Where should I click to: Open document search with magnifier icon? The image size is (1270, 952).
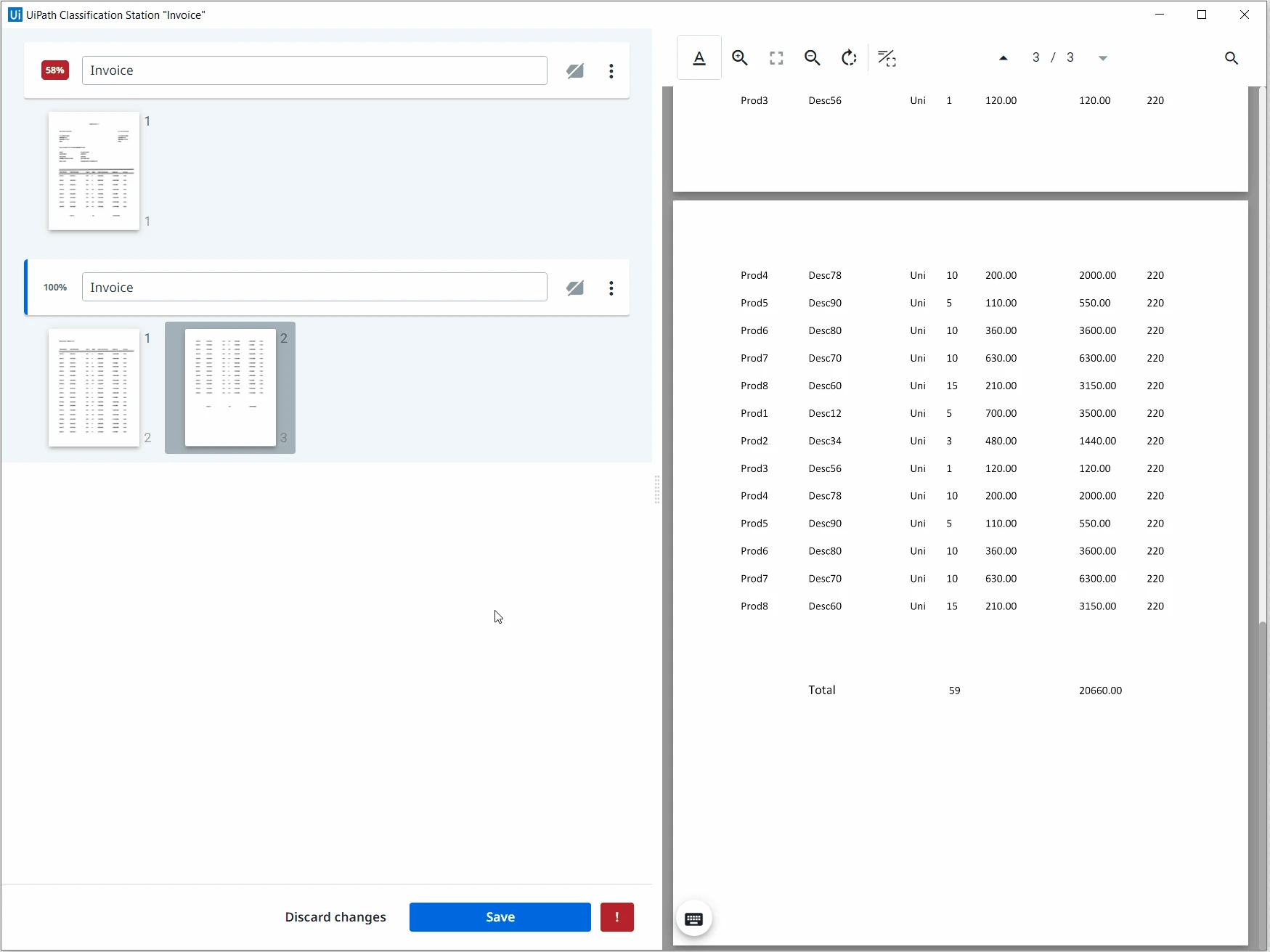pos(1232,58)
